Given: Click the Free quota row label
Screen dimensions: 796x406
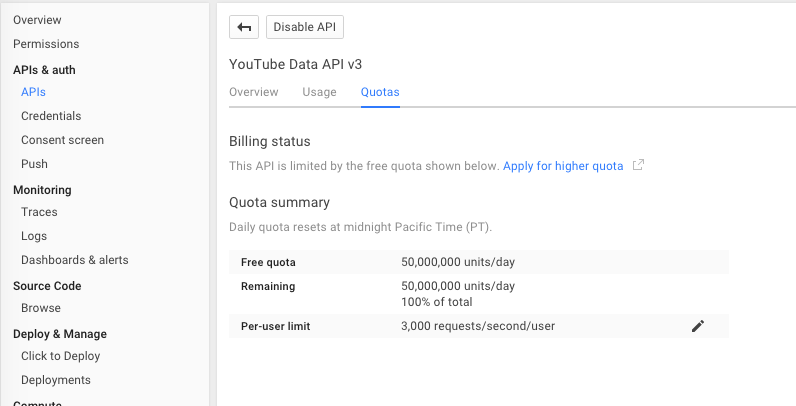Looking at the screenshot, I should [268, 262].
